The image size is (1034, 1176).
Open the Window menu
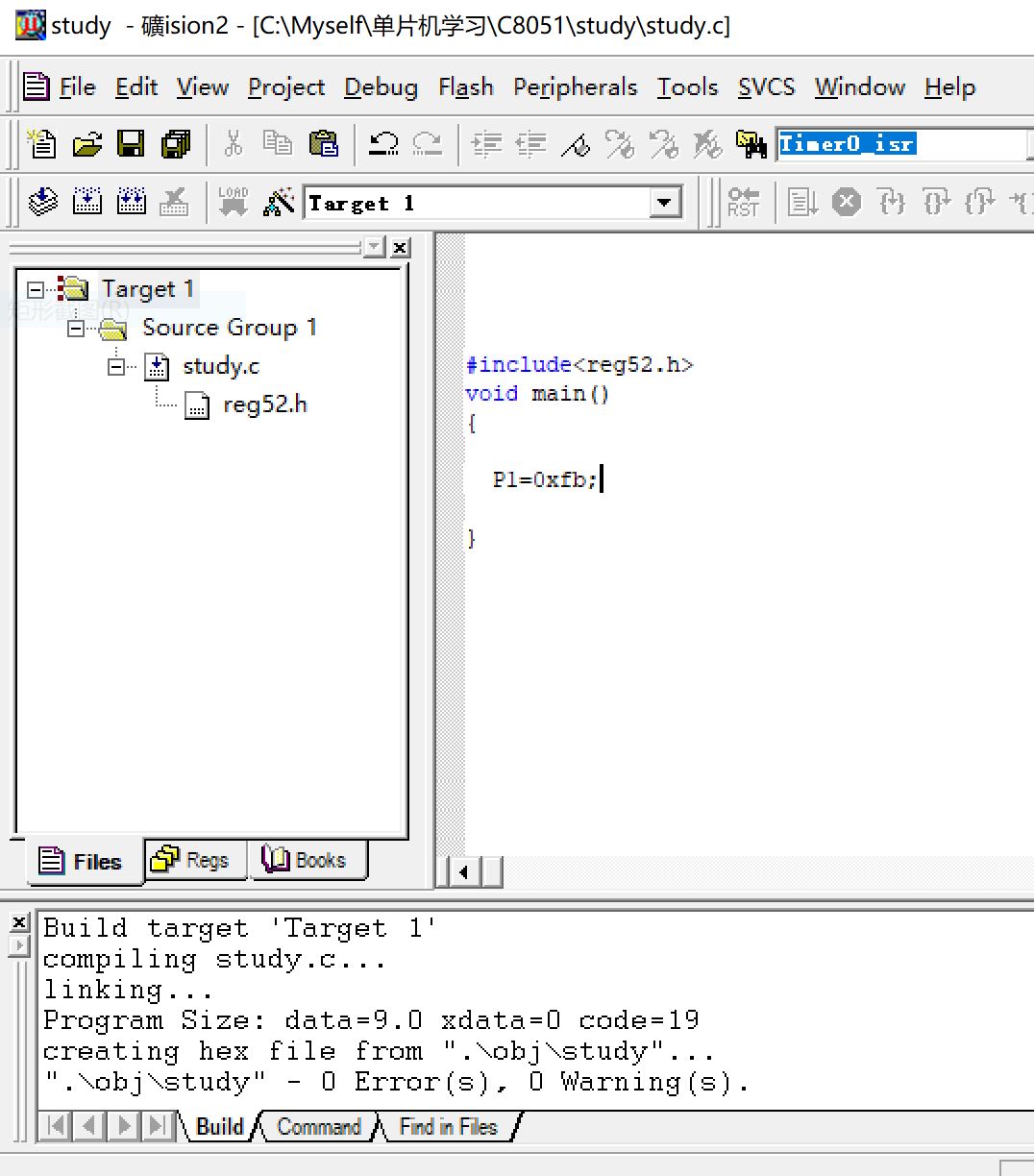tap(860, 87)
